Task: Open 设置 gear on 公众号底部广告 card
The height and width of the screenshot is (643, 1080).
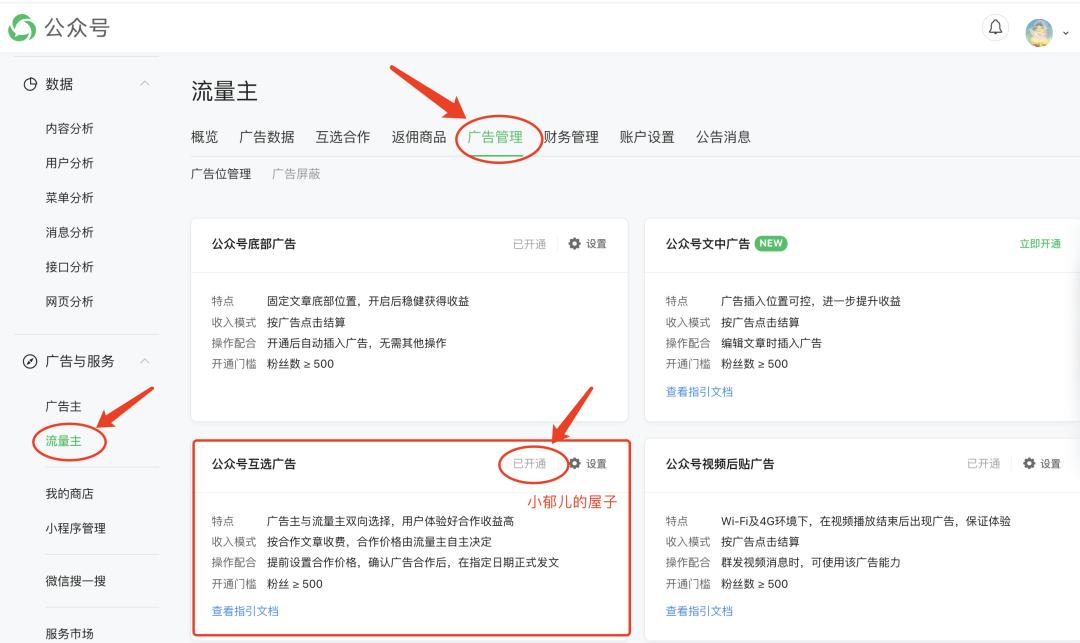Action: pos(575,243)
